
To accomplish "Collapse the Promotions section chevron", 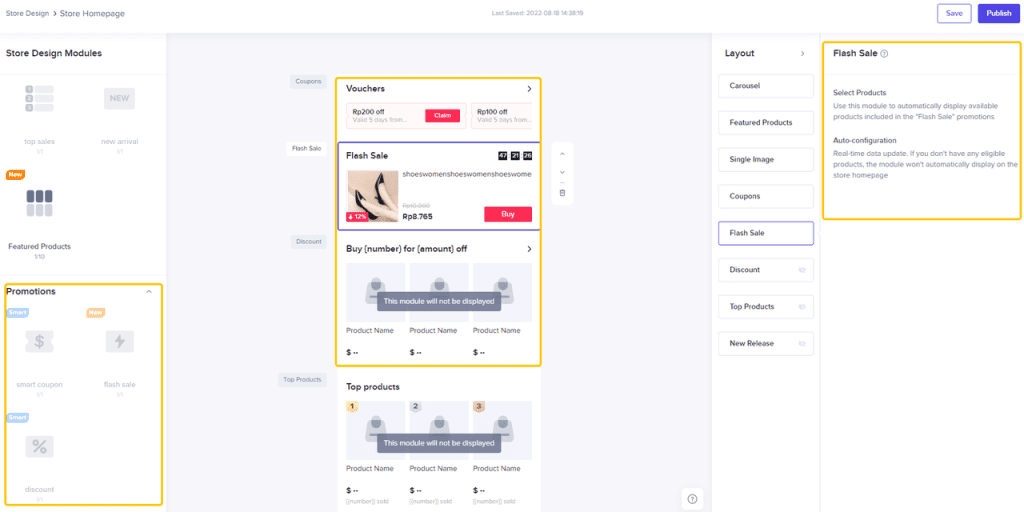I will click(x=149, y=291).
